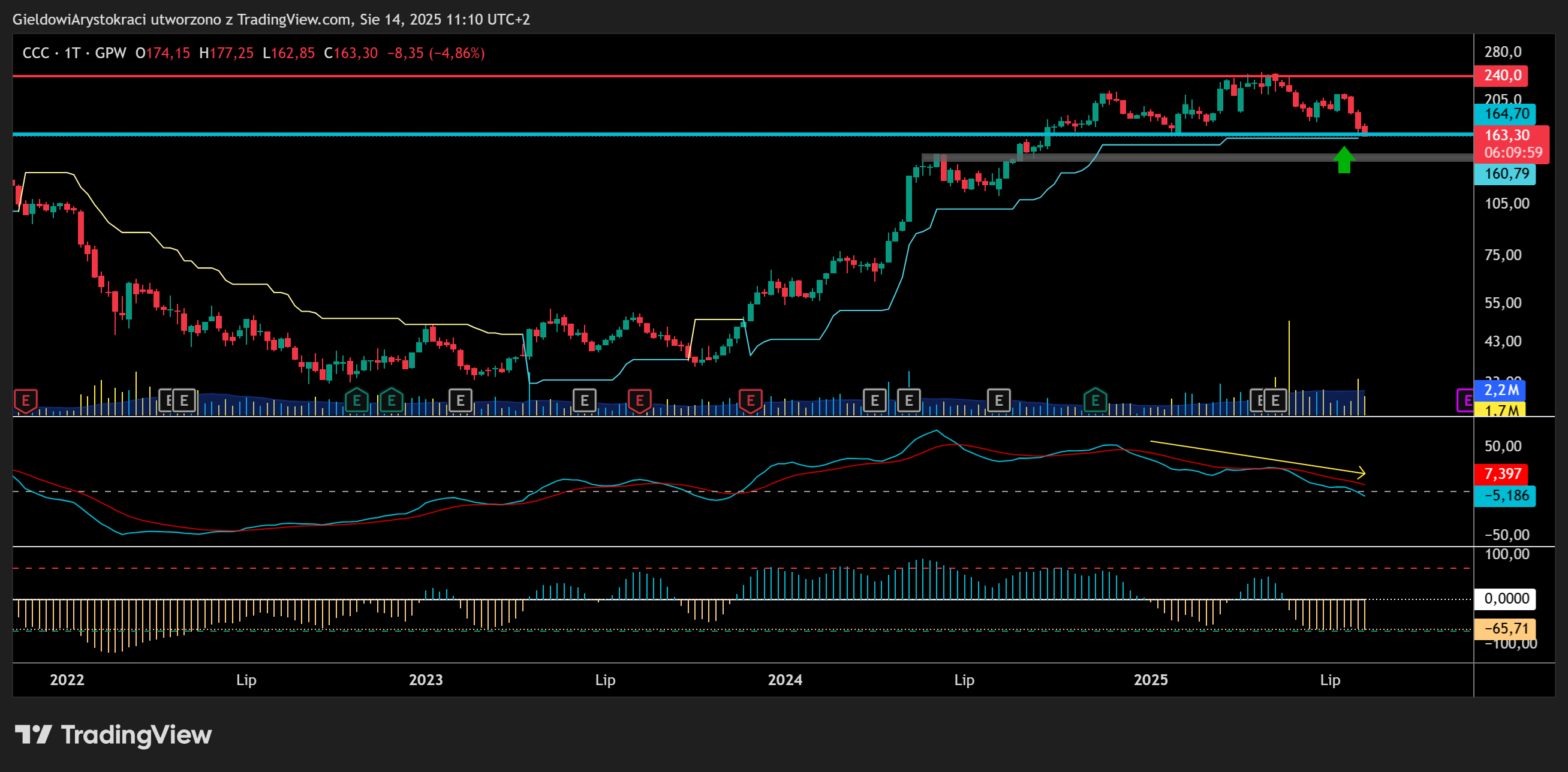Click the 2022 time axis label

(67, 680)
